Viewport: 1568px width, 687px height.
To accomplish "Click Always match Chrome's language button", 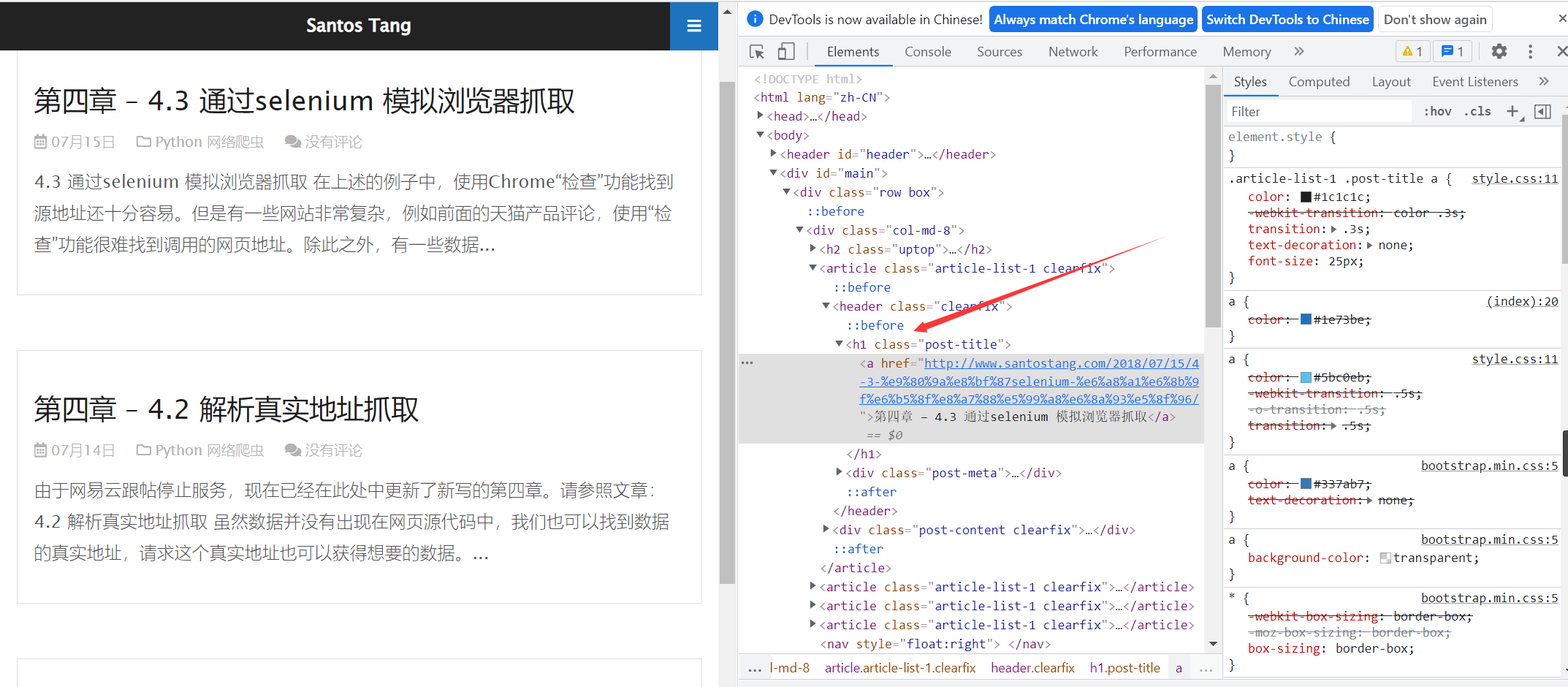I will coord(1093,20).
